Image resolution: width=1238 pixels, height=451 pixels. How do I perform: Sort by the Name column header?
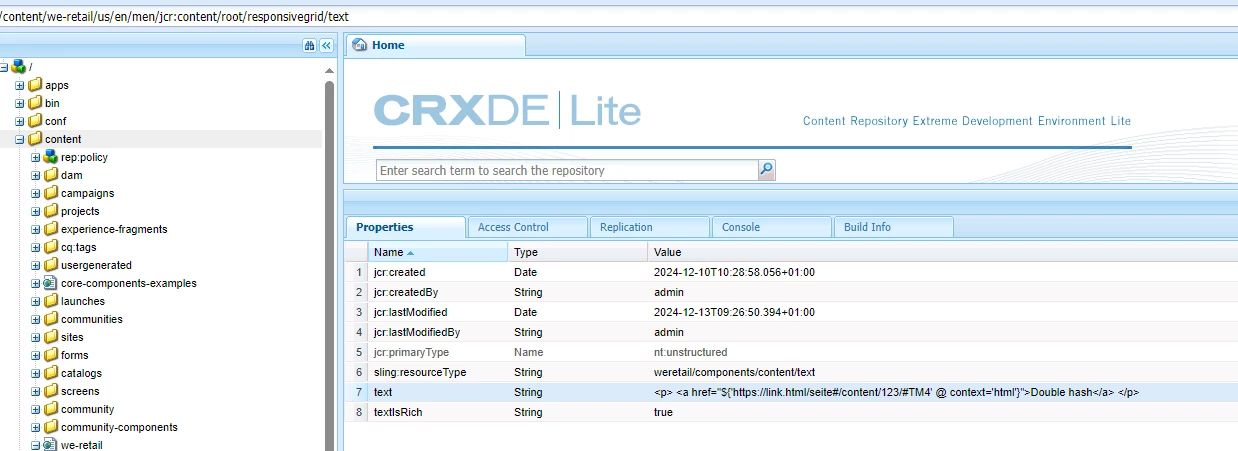pos(438,252)
